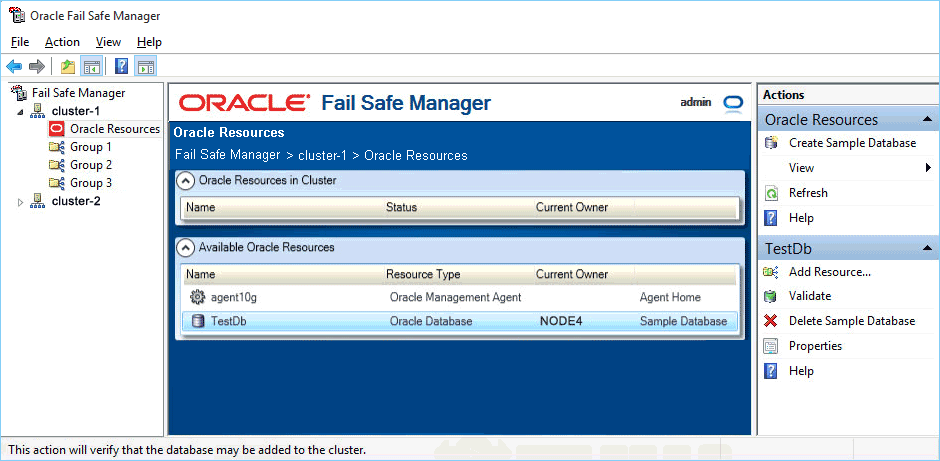This screenshot has height=461, width=940.
Task: Click the Create Sample Database icon
Action: [771, 143]
